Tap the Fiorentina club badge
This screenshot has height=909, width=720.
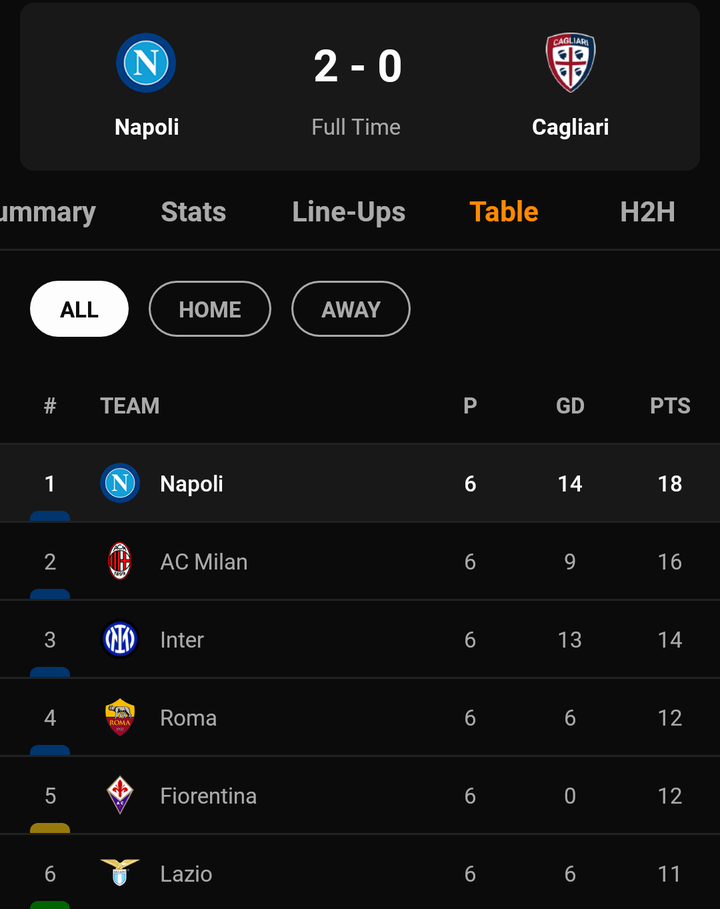(120, 795)
